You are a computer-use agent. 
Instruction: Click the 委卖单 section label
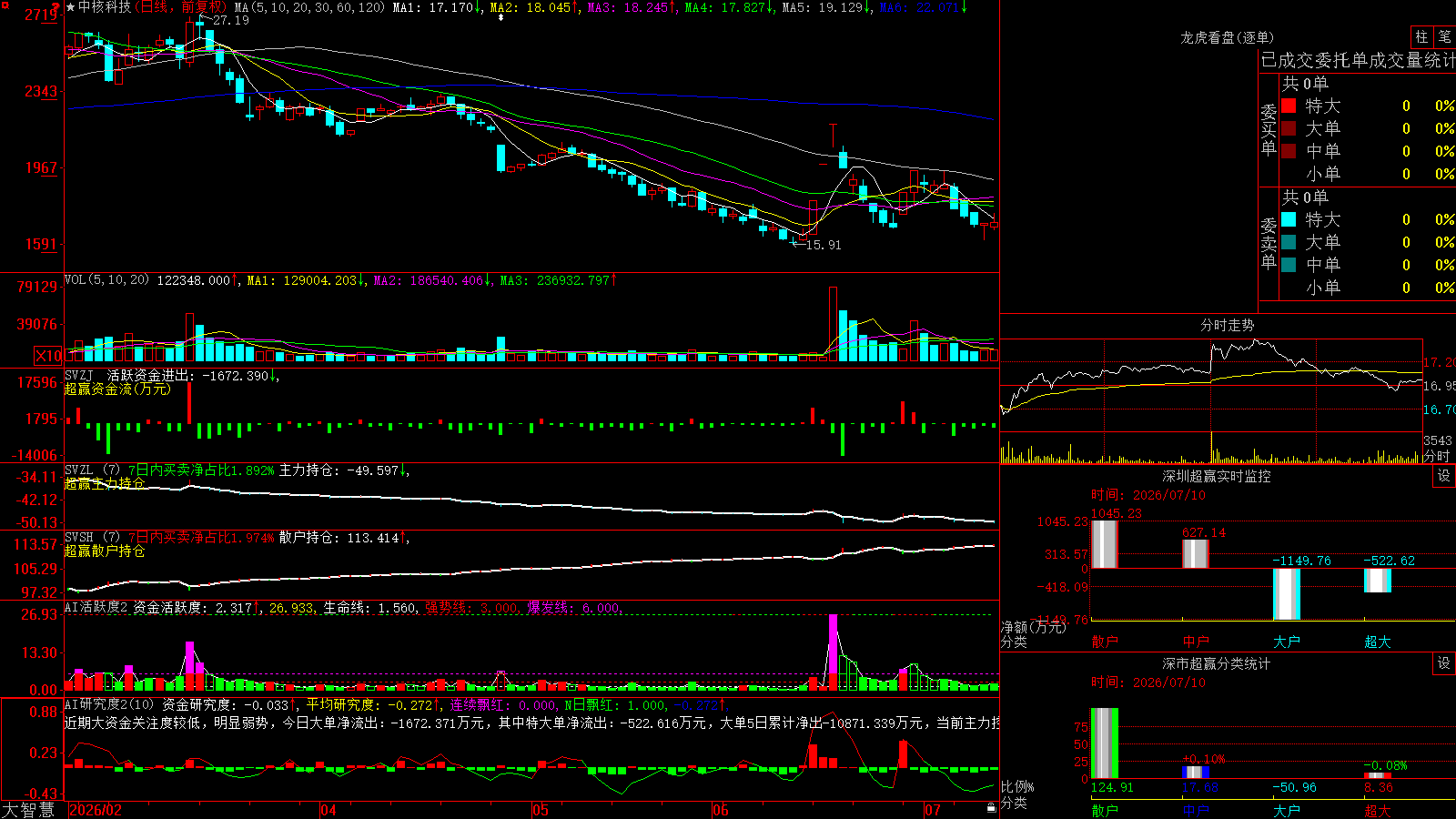[1269, 243]
